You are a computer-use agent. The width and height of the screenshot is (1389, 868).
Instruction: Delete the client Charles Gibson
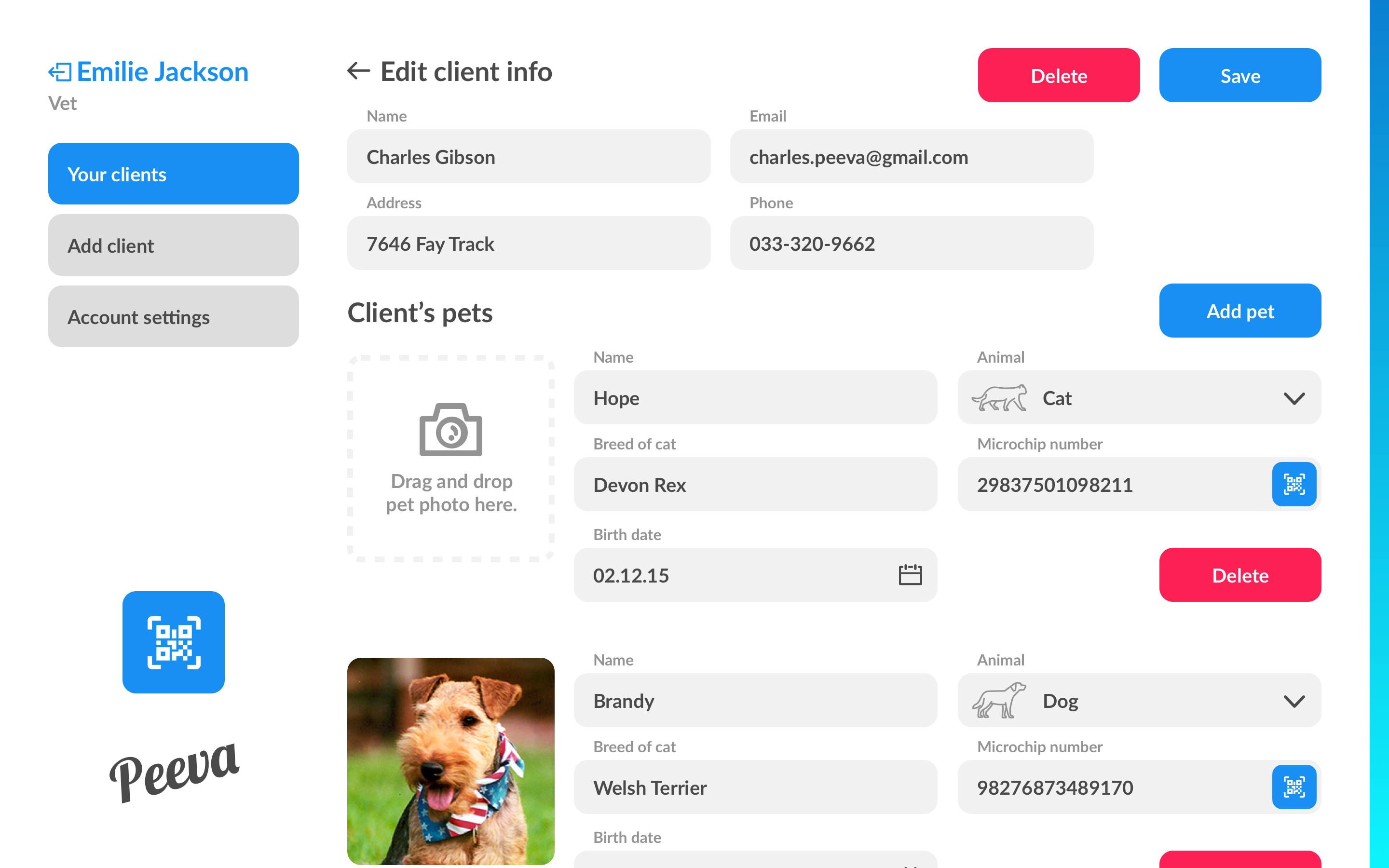pos(1059,75)
